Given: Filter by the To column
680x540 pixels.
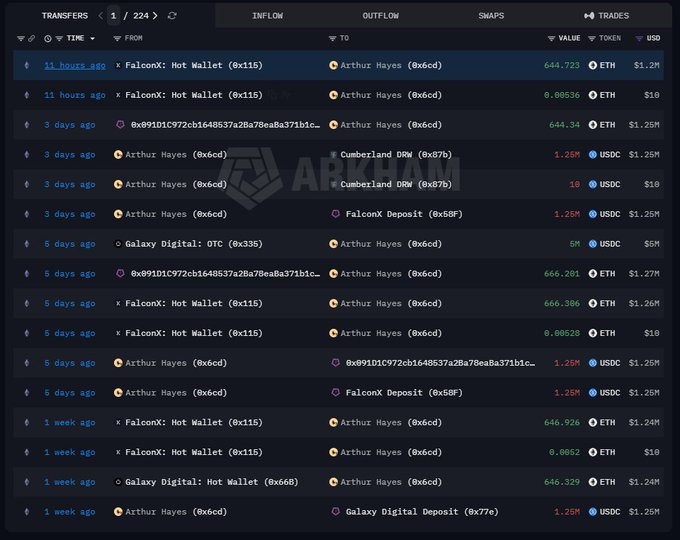Looking at the screenshot, I should point(332,39).
